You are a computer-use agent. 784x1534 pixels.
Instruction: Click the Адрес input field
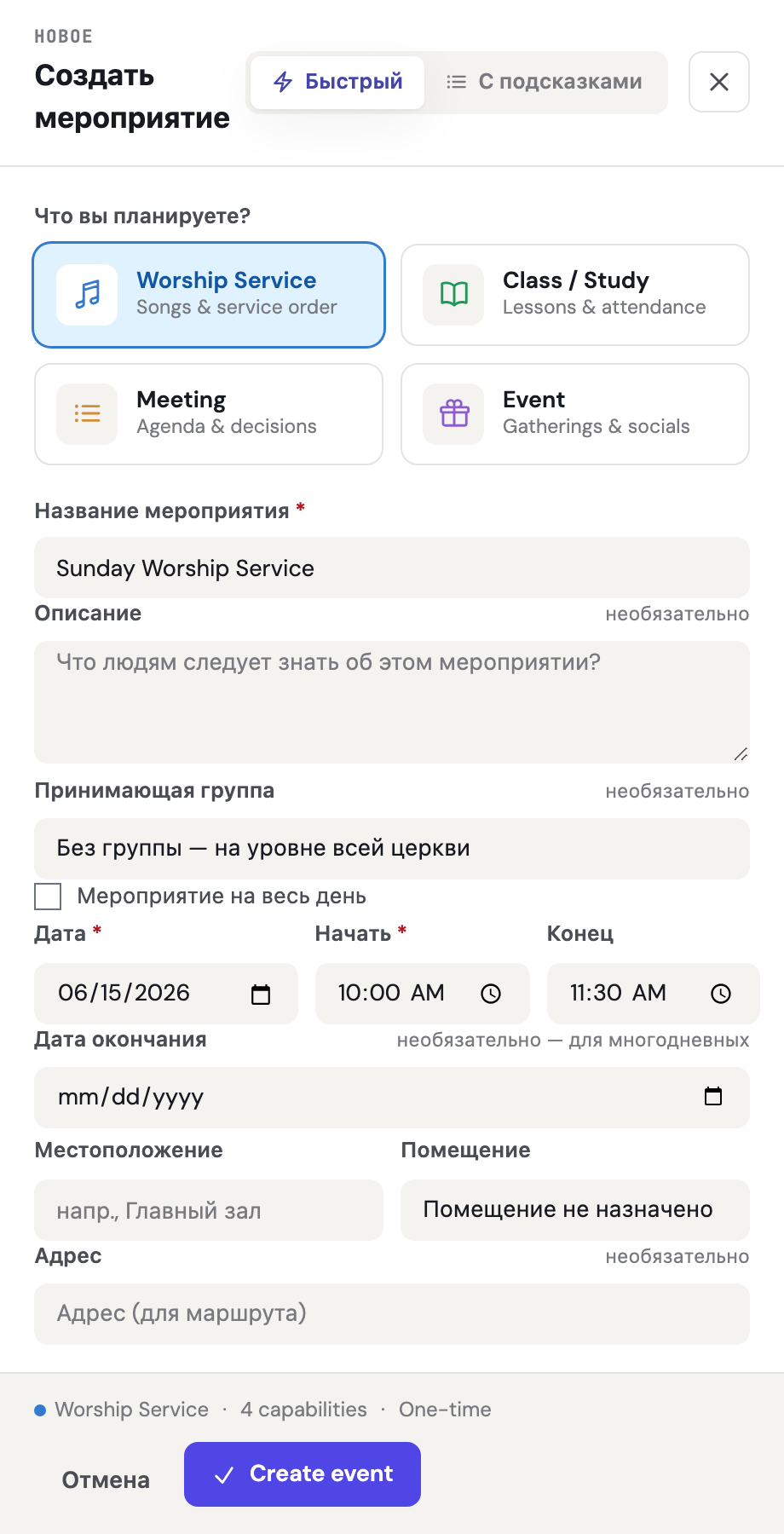pos(392,1314)
